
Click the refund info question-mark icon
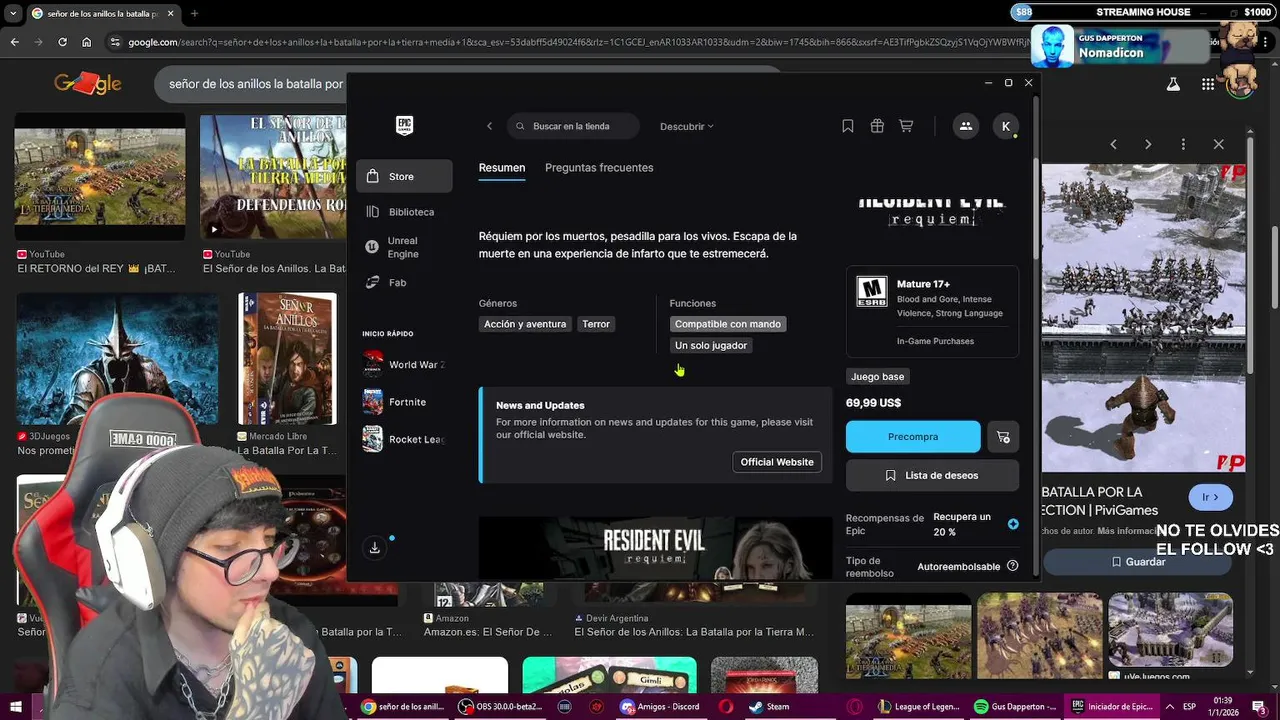(x=1012, y=566)
